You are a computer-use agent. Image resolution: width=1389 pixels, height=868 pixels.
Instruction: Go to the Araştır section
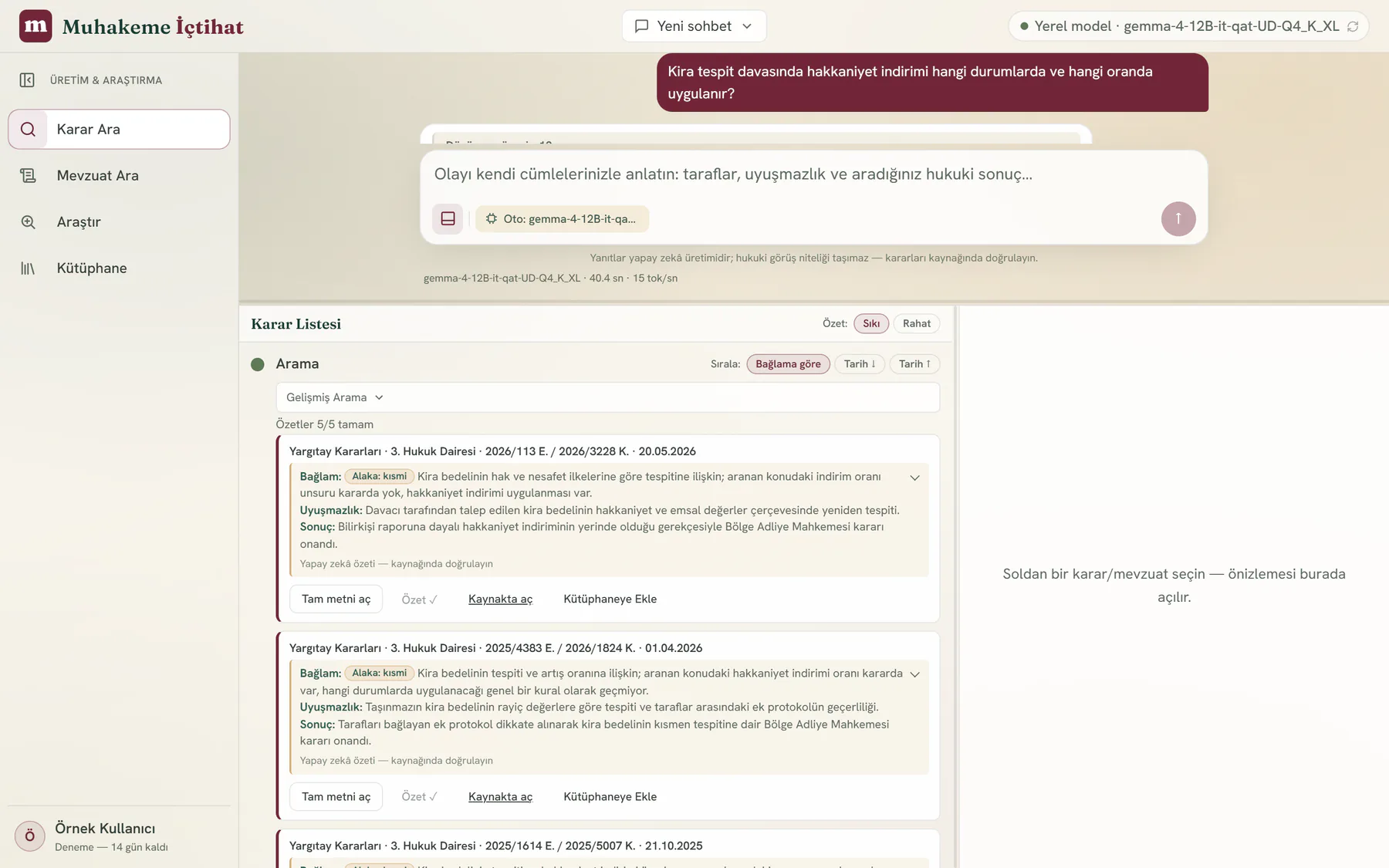point(119,222)
